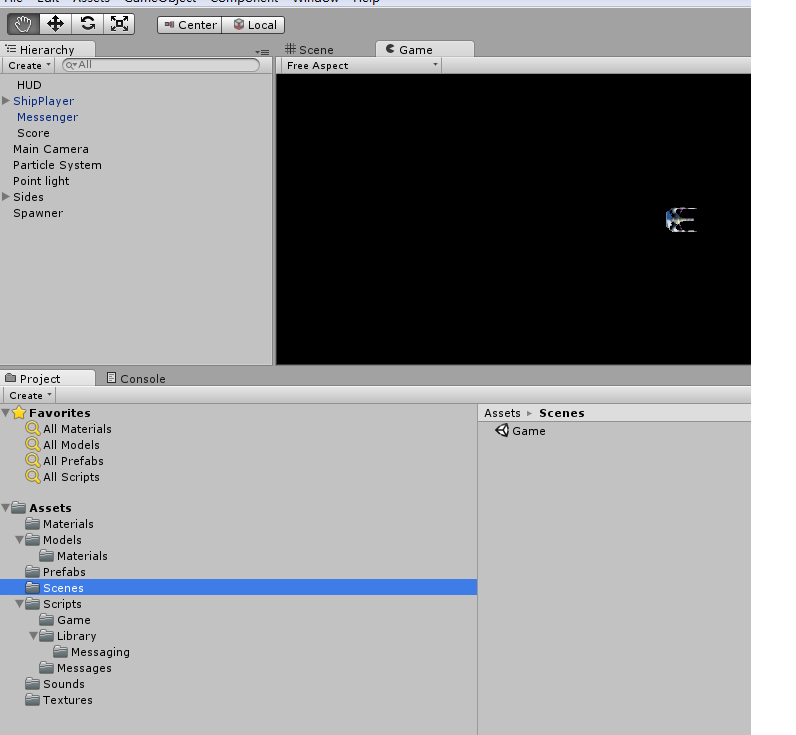Collapse the Models folder

(x=19, y=540)
